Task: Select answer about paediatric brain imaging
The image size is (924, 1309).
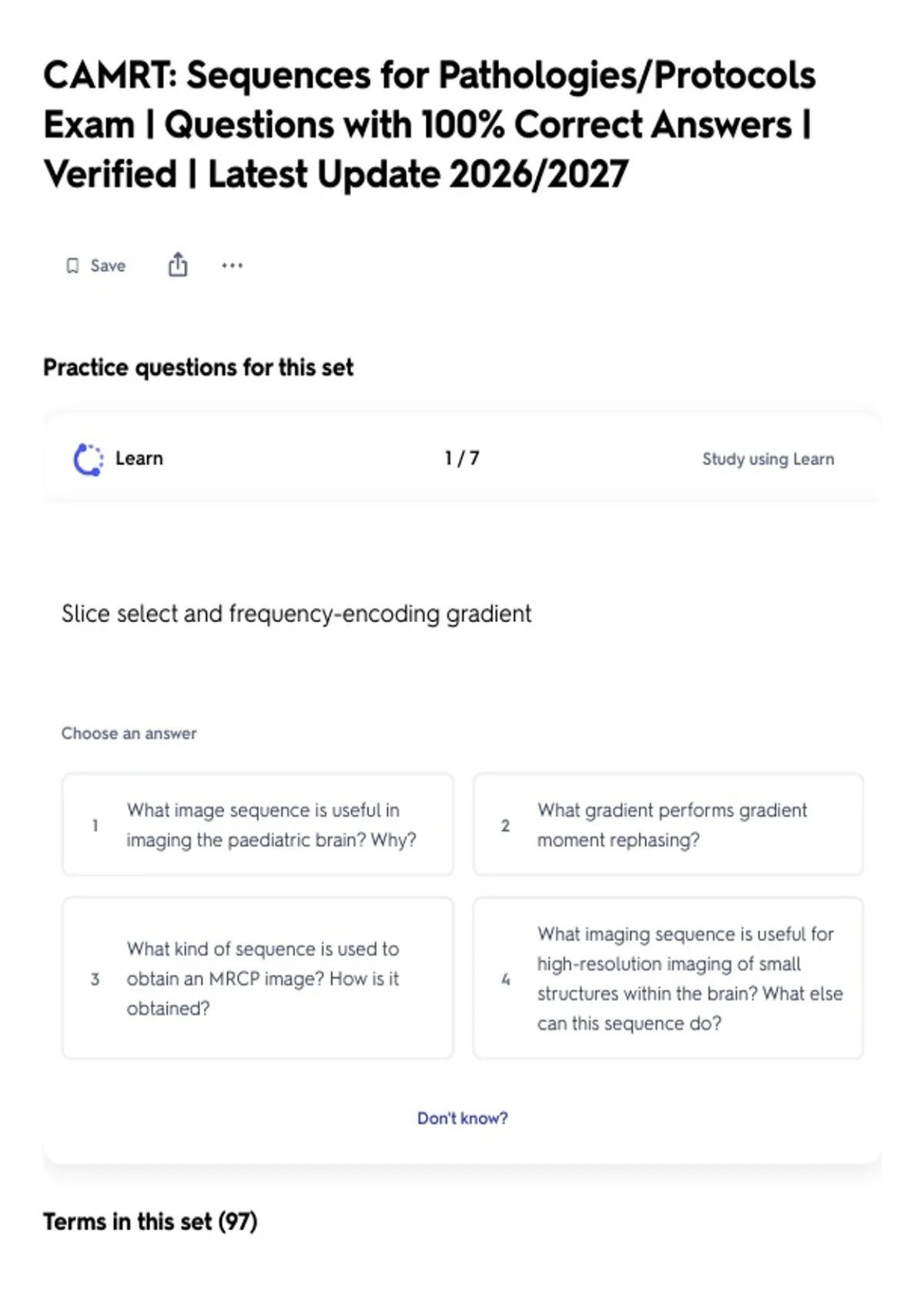Action: [x=258, y=825]
